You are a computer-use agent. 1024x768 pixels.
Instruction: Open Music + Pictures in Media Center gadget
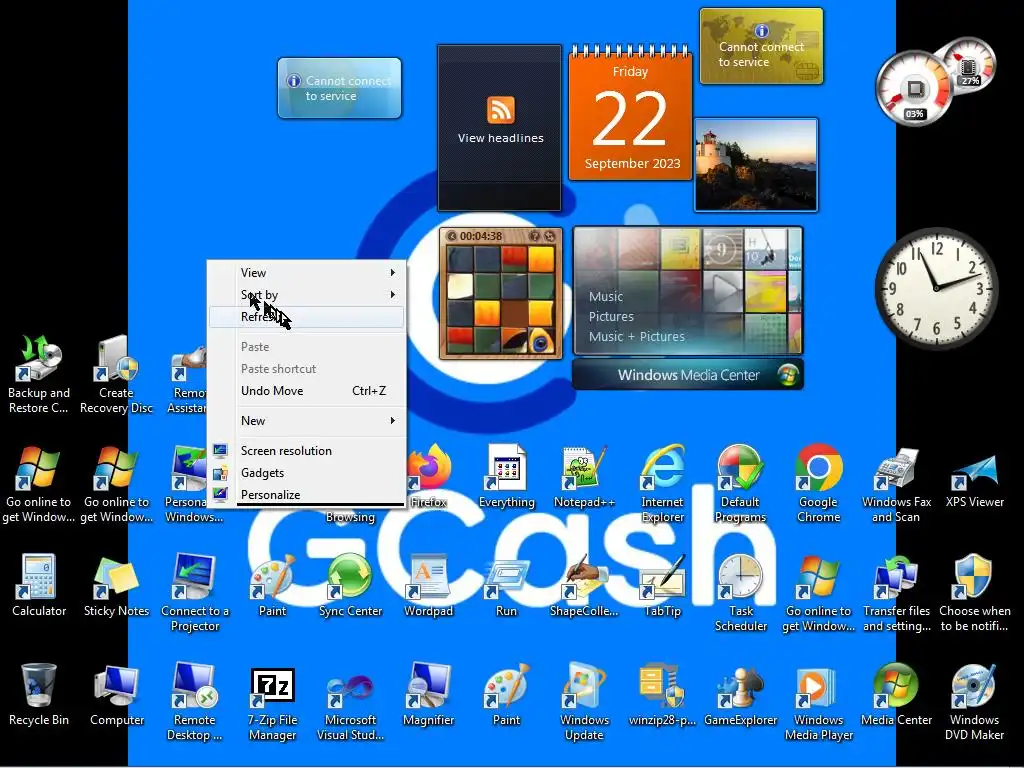(x=637, y=337)
